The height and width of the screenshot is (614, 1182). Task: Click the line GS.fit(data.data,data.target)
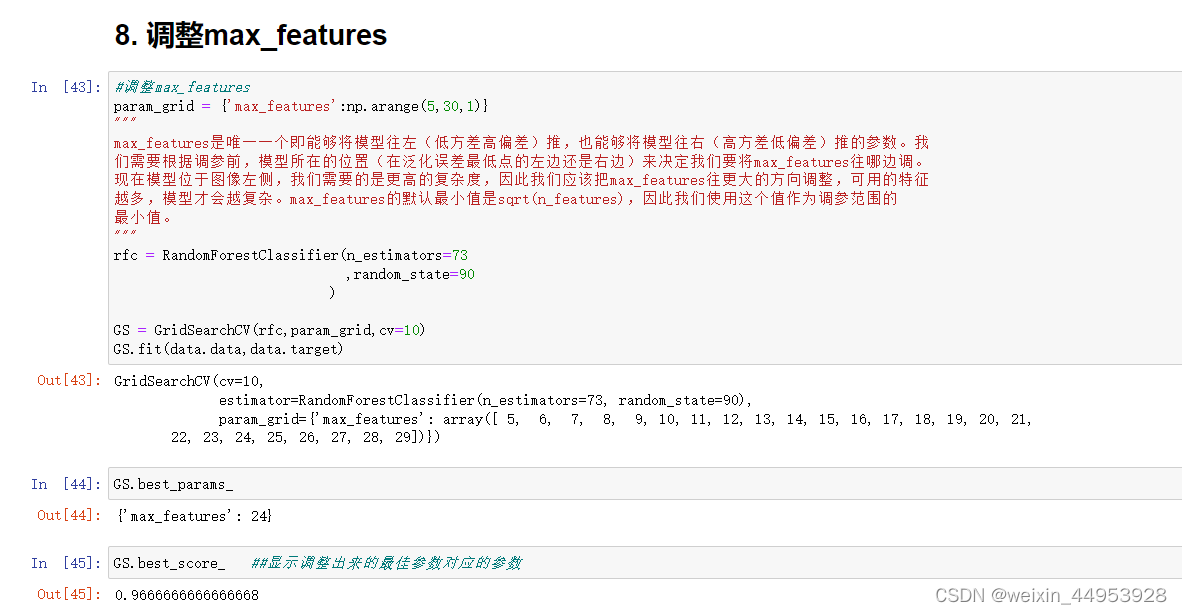coord(228,349)
